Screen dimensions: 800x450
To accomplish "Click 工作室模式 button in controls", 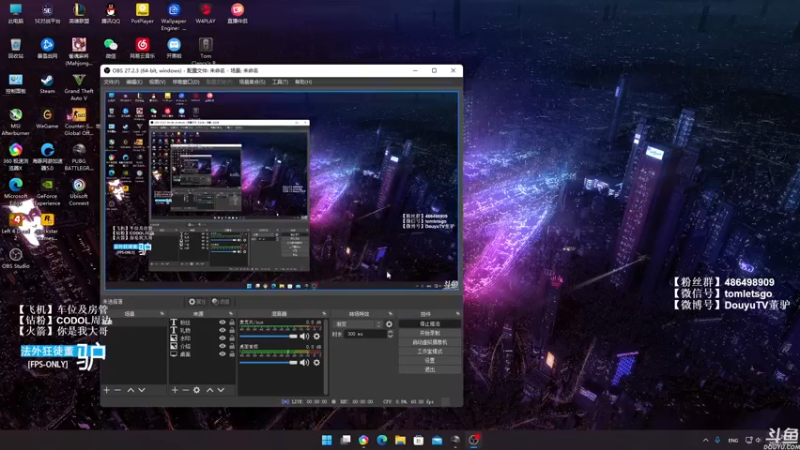I will 430,352.
